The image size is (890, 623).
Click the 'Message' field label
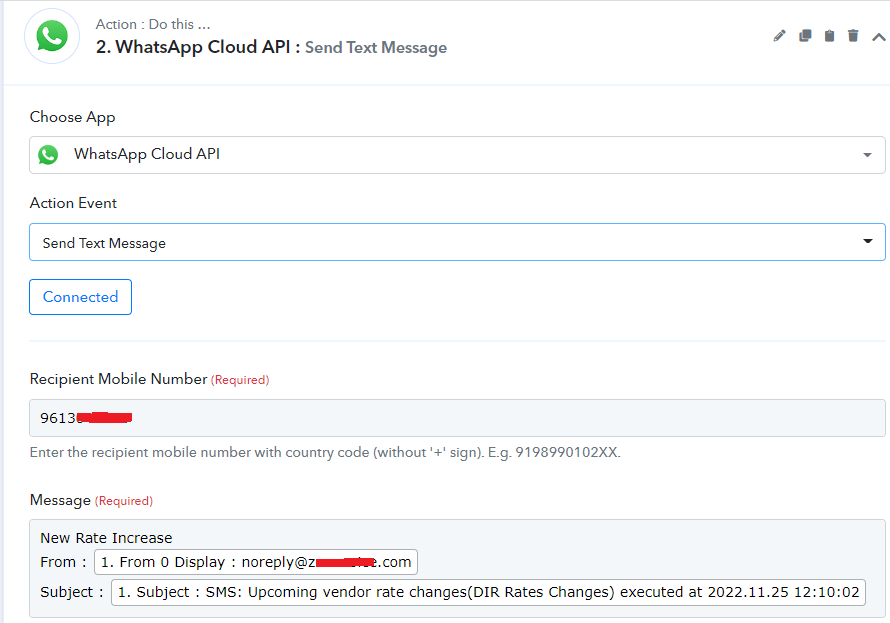tap(60, 500)
